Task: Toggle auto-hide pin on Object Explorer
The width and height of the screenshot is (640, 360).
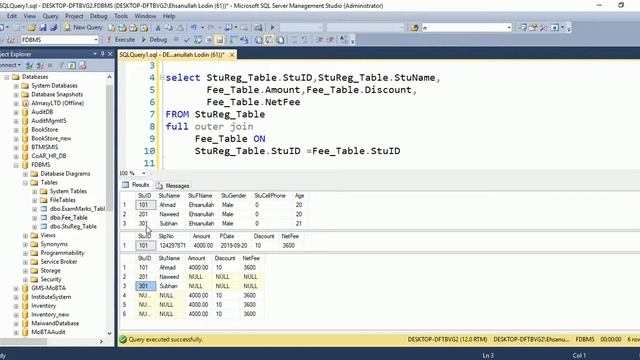Action: 102,54
